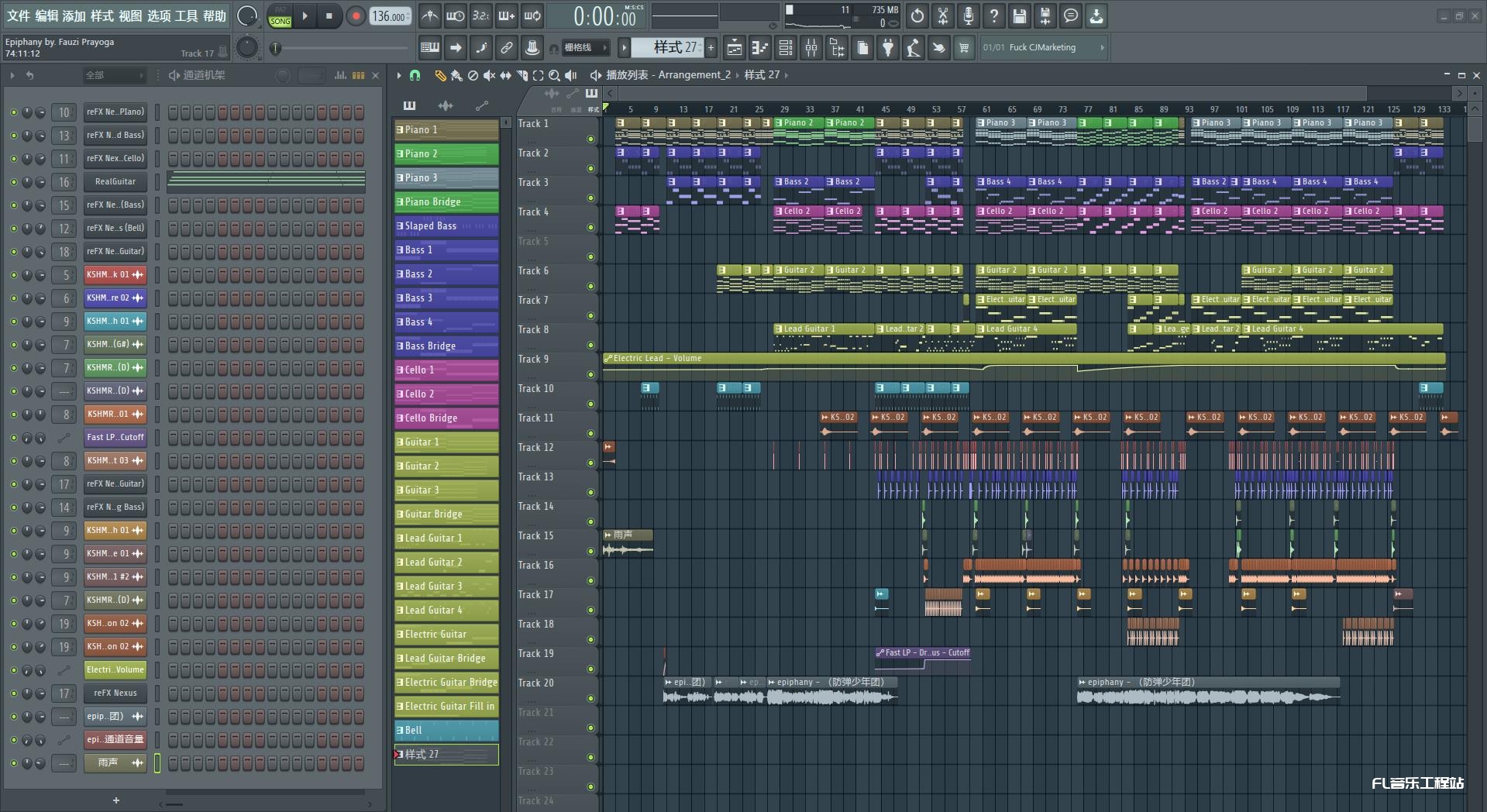The height and width of the screenshot is (812, 1487).
Task: Mute the refX Nexus channel LED
Action: point(13,693)
